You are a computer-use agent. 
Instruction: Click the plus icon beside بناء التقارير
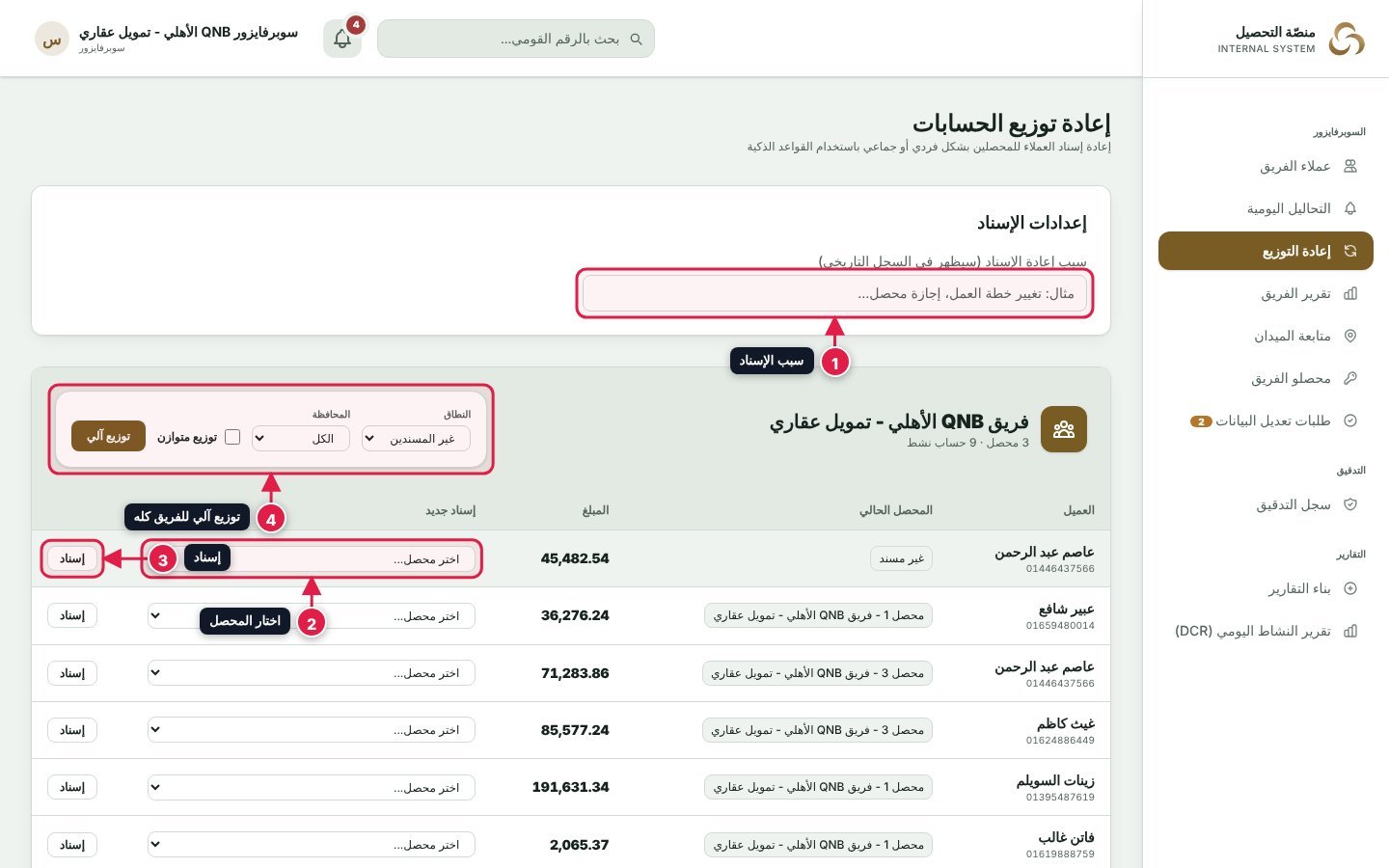point(1350,588)
